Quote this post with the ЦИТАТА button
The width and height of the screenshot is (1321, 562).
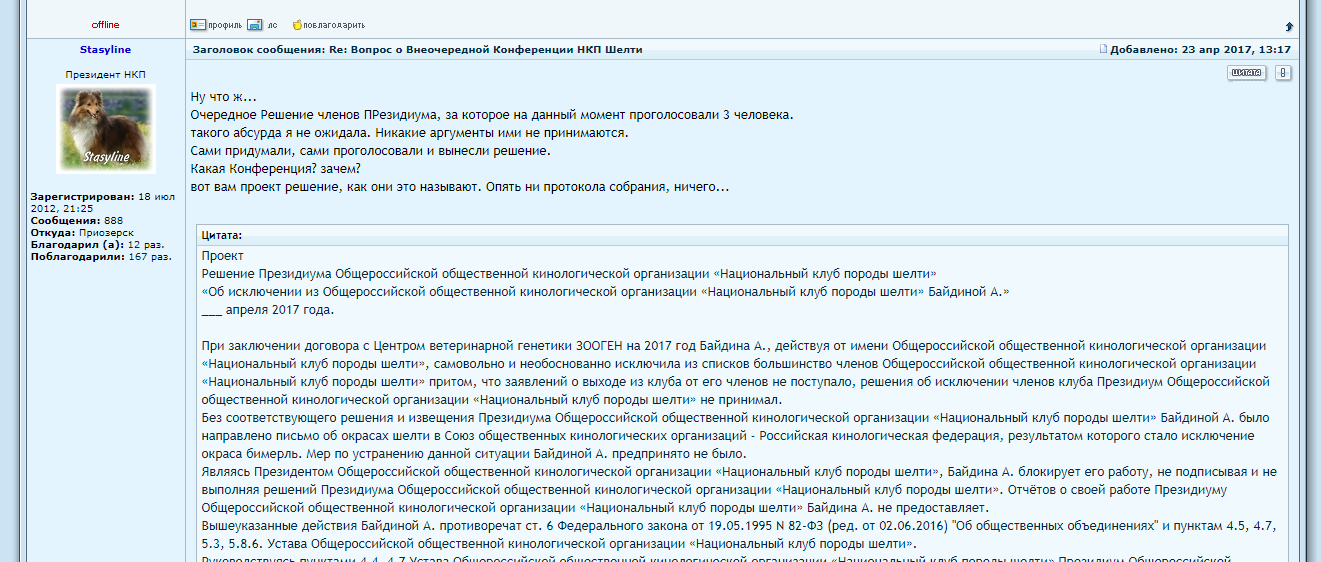pyautogui.click(x=1247, y=72)
